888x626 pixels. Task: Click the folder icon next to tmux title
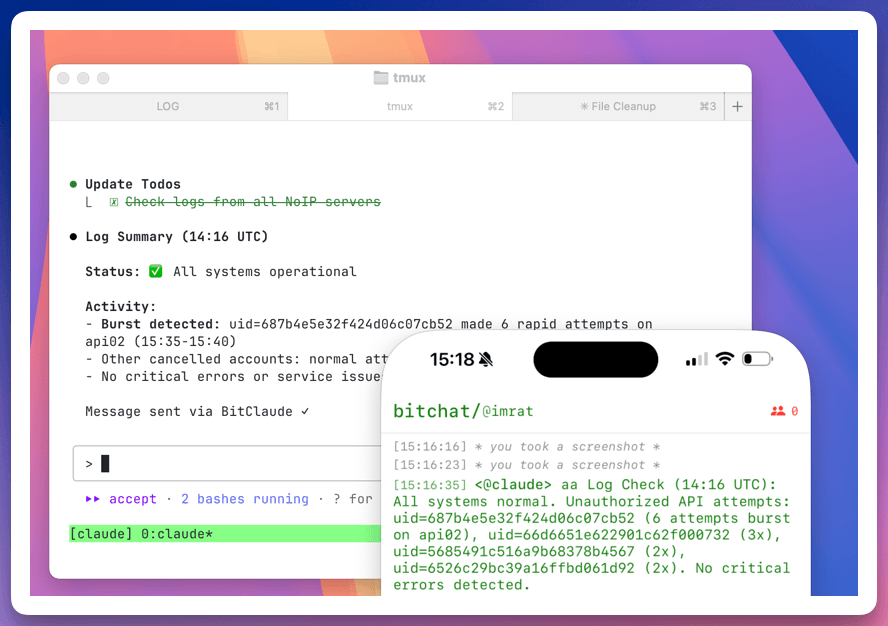(x=381, y=78)
